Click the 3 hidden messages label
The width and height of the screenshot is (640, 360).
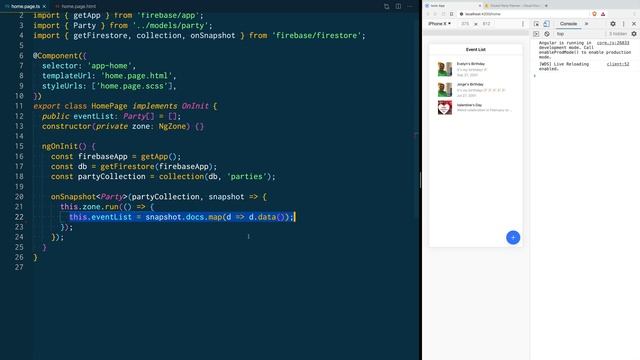point(618,34)
